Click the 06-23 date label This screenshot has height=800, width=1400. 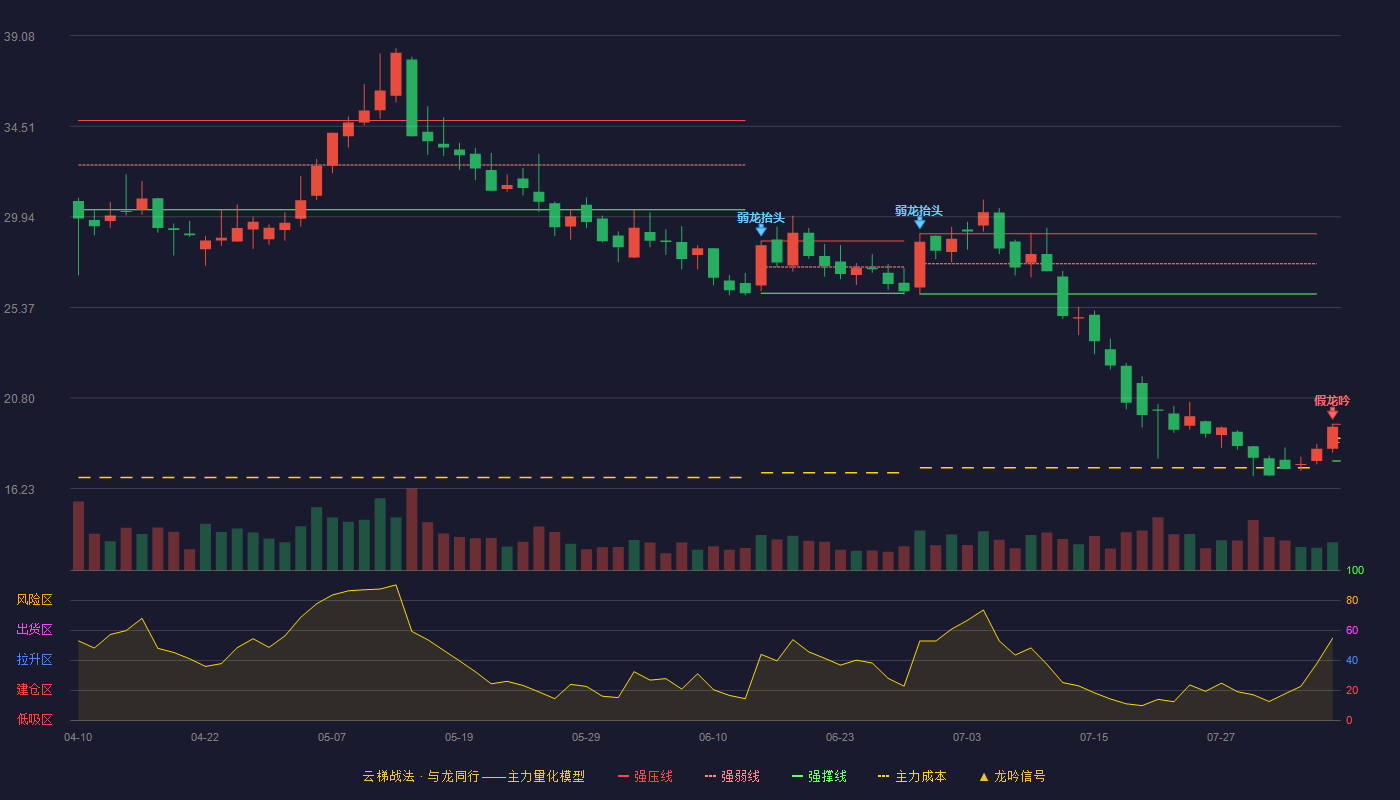840,737
